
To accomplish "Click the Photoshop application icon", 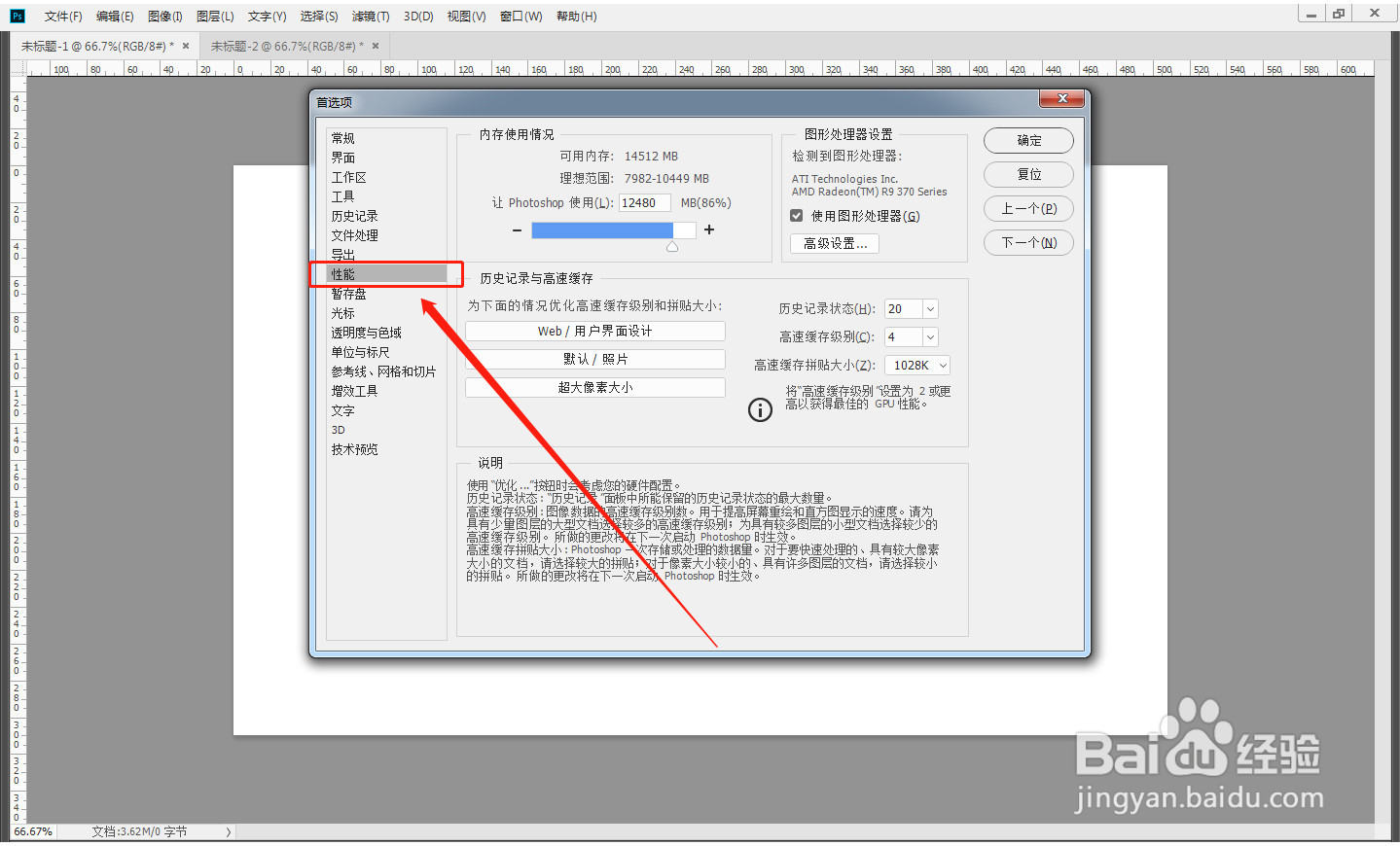I will 16,16.
